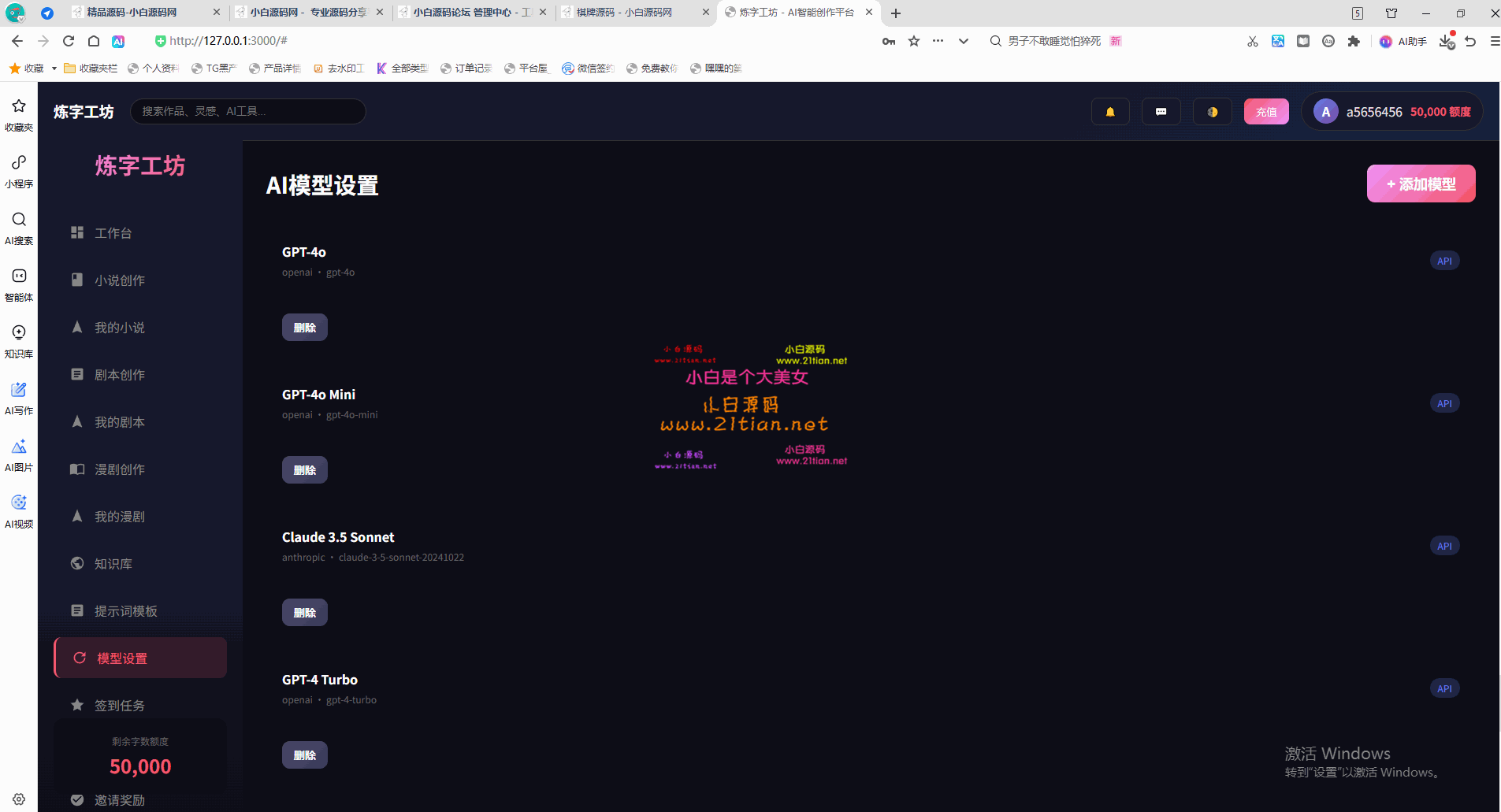Image resolution: width=1501 pixels, height=812 pixels.
Task: Open 小程序 in the browser side rail
Action: 19,171
